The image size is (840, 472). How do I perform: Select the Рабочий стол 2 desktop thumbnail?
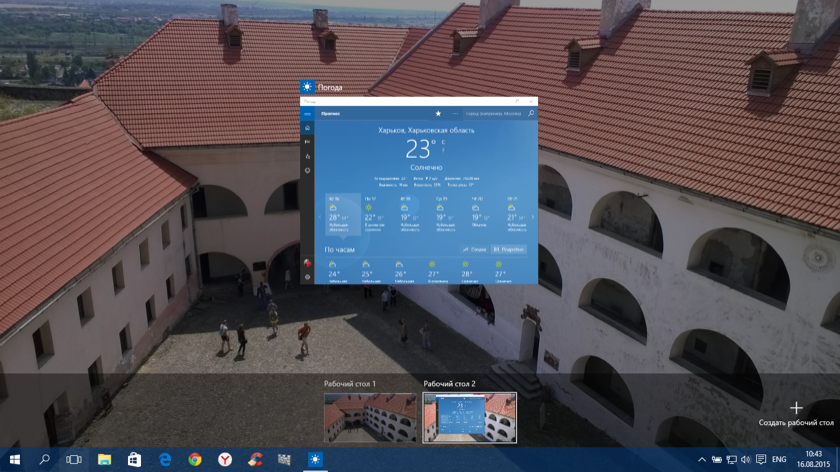tap(470, 417)
